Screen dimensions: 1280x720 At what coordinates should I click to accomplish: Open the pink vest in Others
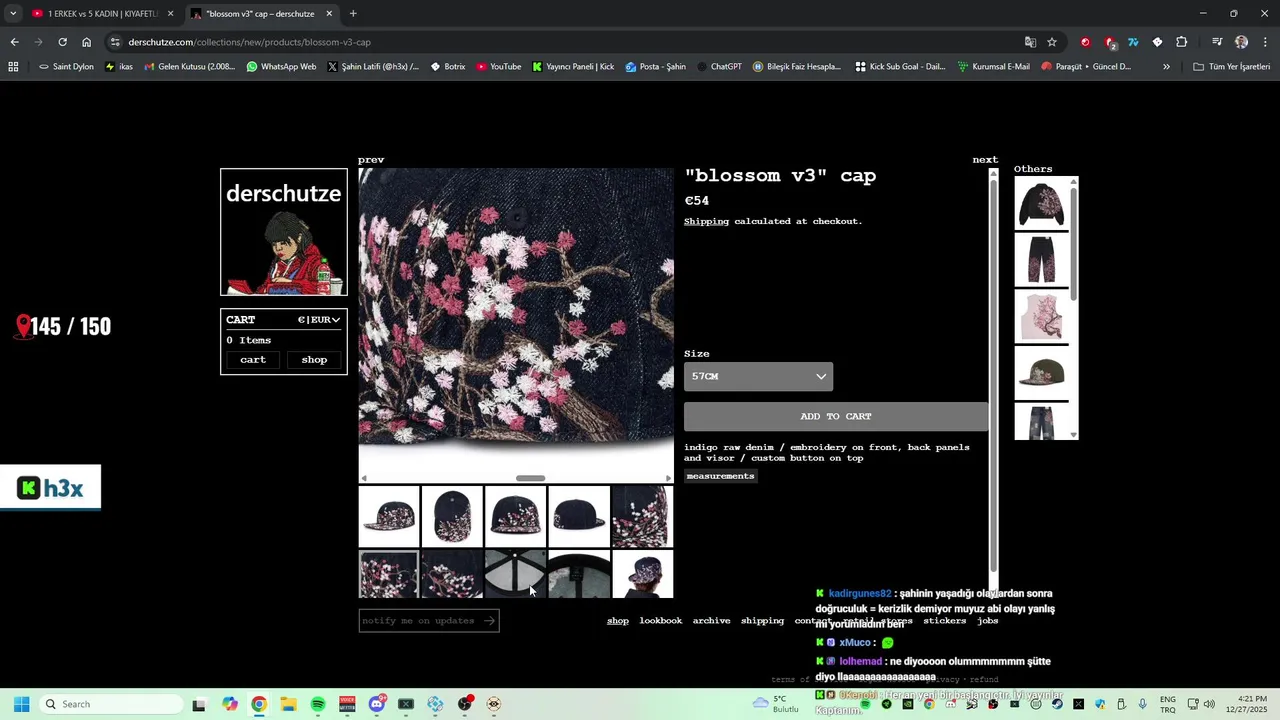pos(1041,316)
